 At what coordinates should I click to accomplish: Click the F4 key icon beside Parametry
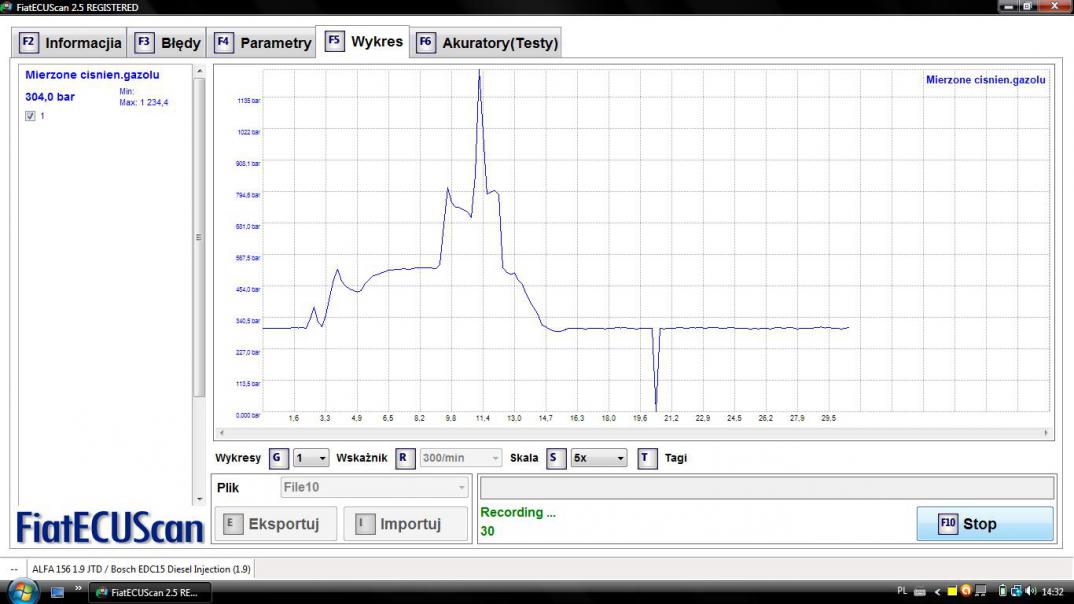(223, 42)
